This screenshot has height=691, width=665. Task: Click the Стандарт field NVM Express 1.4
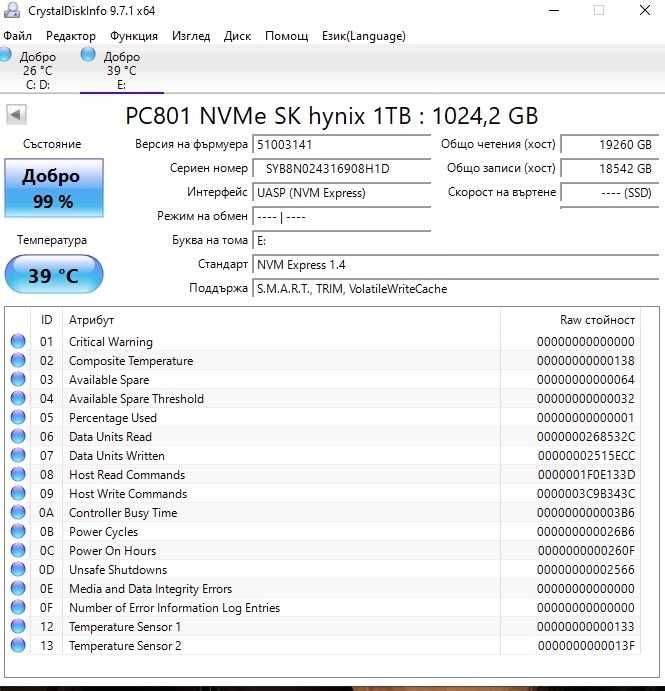tap(456, 265)
